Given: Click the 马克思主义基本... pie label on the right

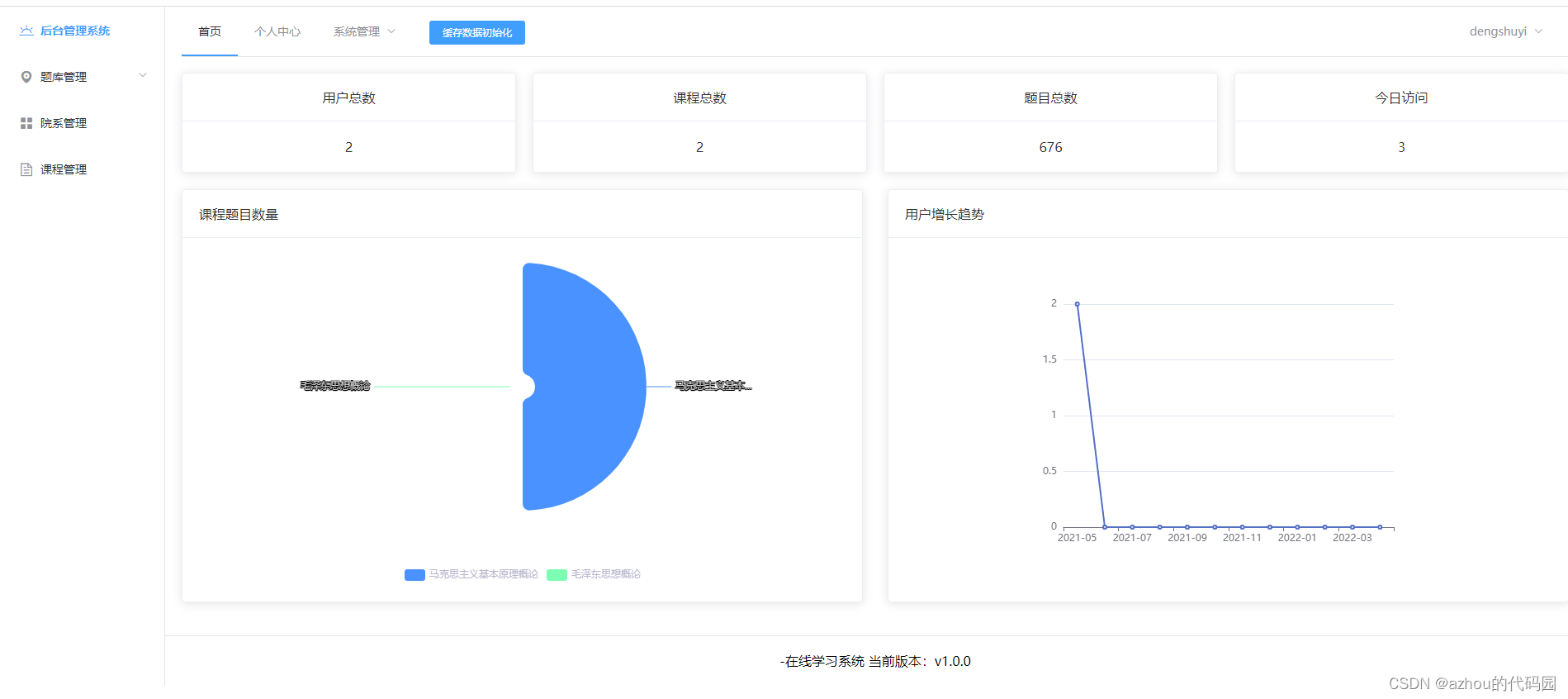Looking at the screenshot, I should pos(713,386).
